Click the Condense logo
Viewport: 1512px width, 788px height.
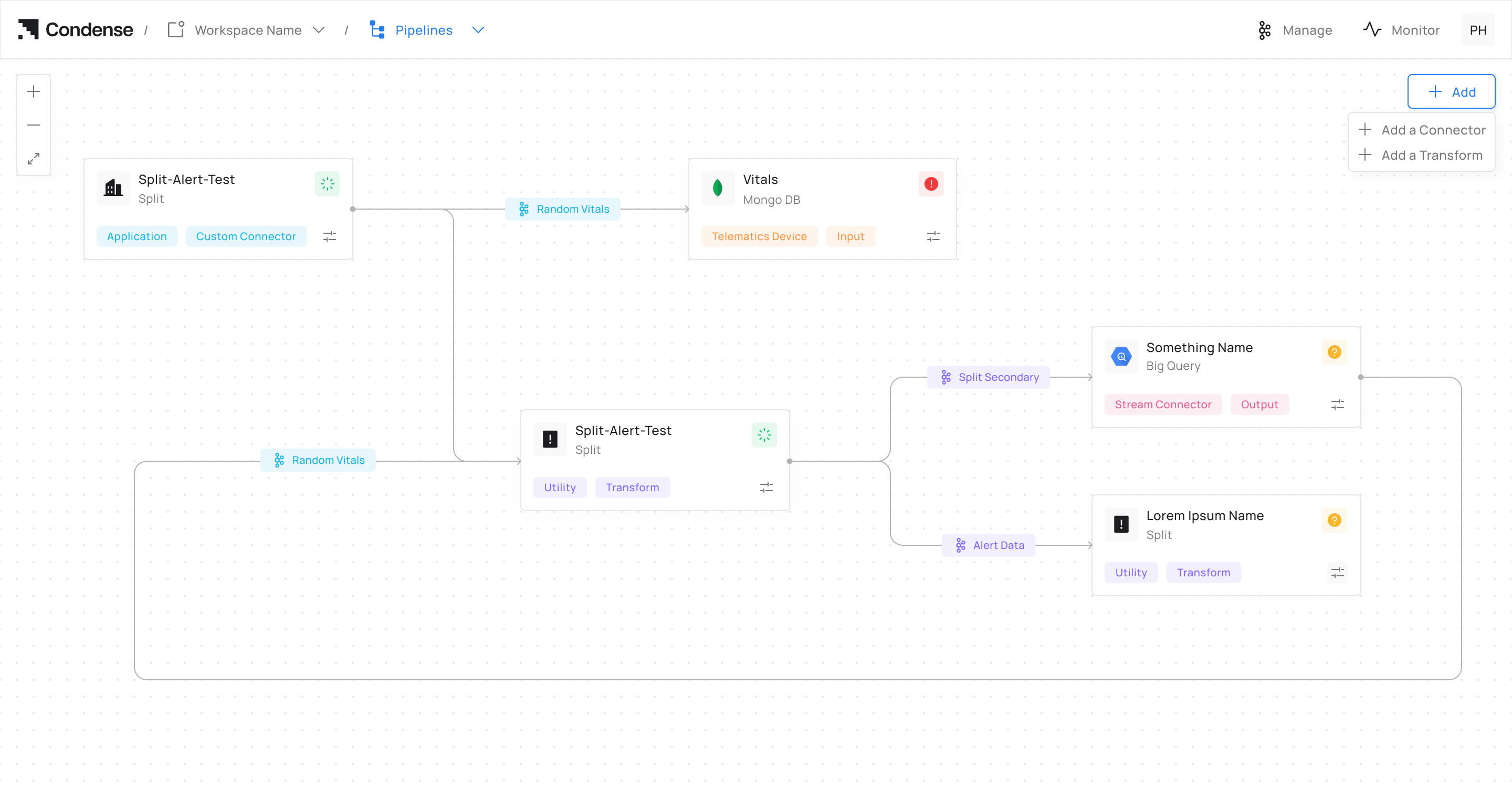click(x=76, y=29)
